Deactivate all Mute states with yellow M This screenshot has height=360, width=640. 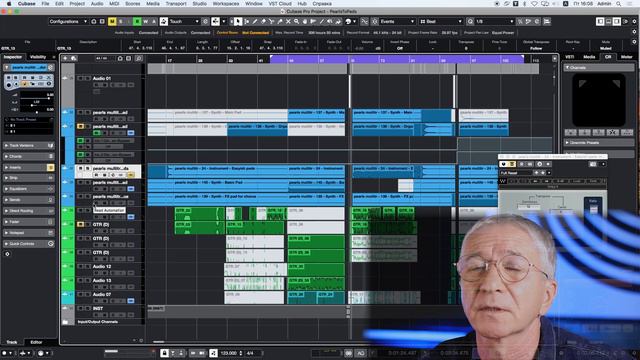(112, 21)
